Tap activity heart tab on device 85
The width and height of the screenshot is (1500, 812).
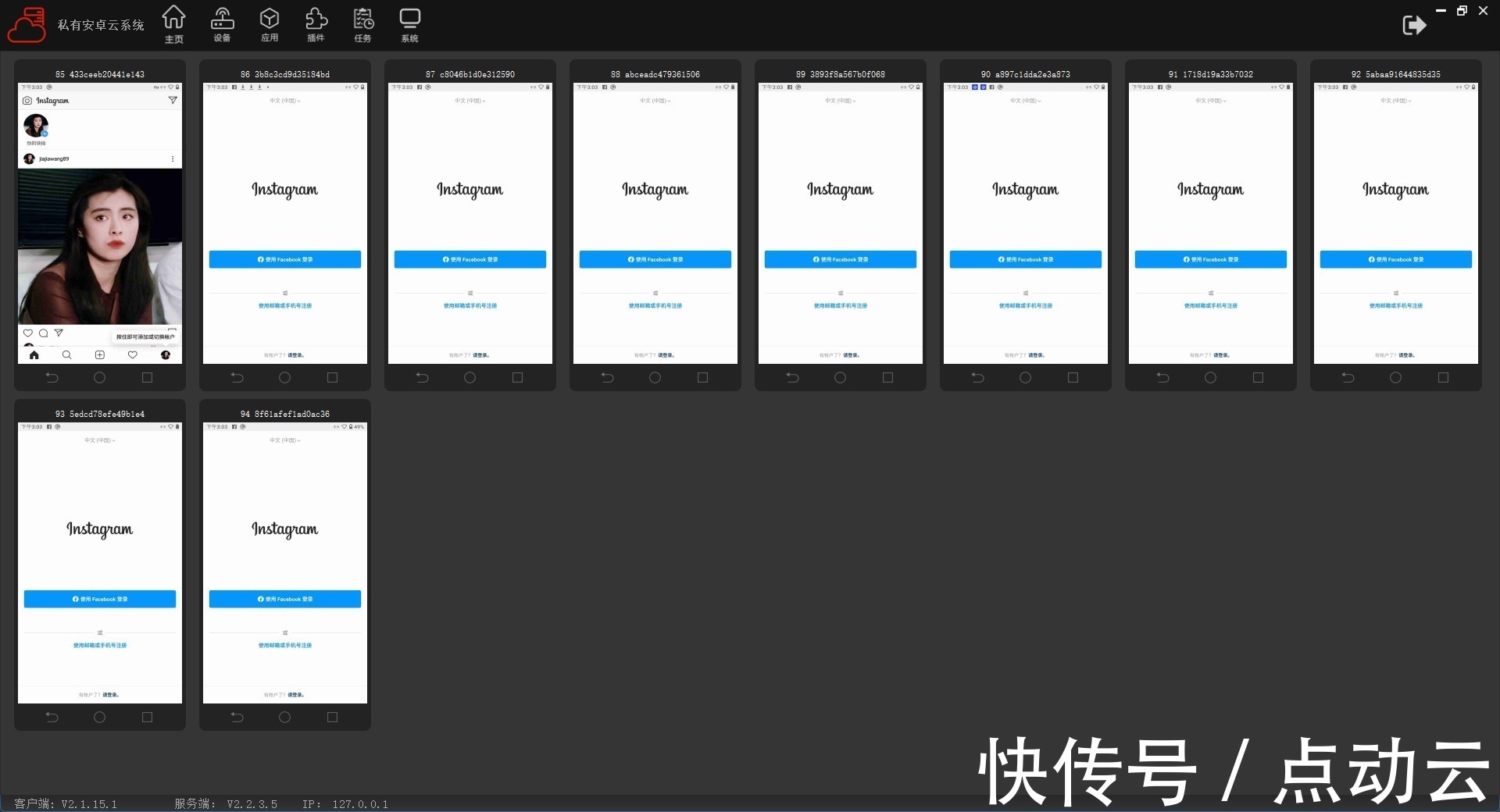click(133, 354)
